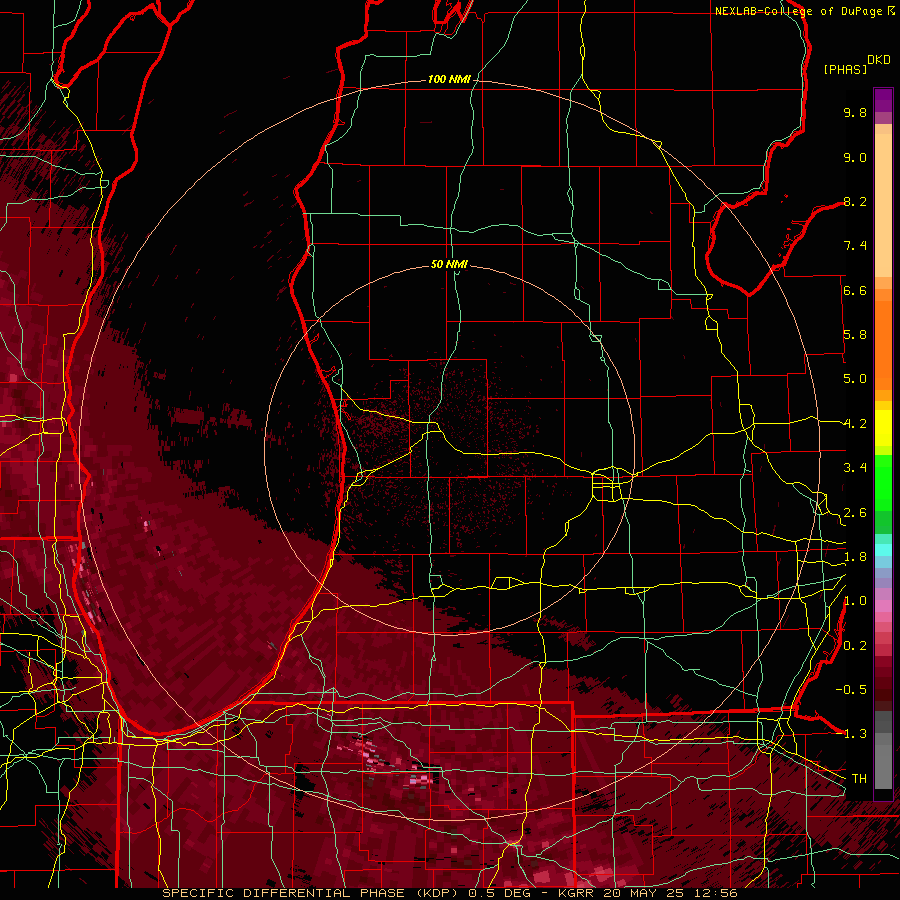The width and height of the screenshot is (900, 900).
Task: Click the 1.0 scale value
Action: 855,601
